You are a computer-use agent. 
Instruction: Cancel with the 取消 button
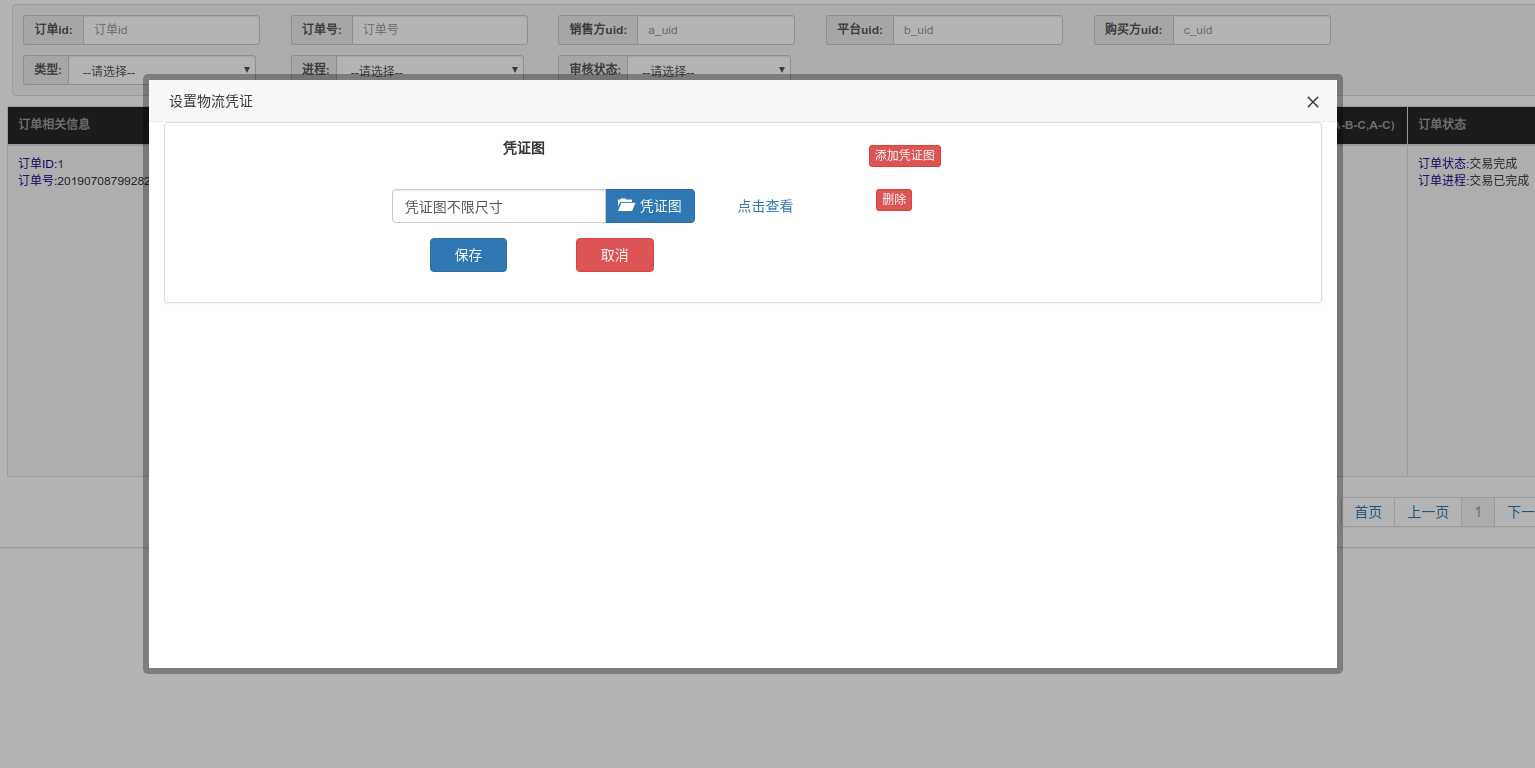click(615, 255)
